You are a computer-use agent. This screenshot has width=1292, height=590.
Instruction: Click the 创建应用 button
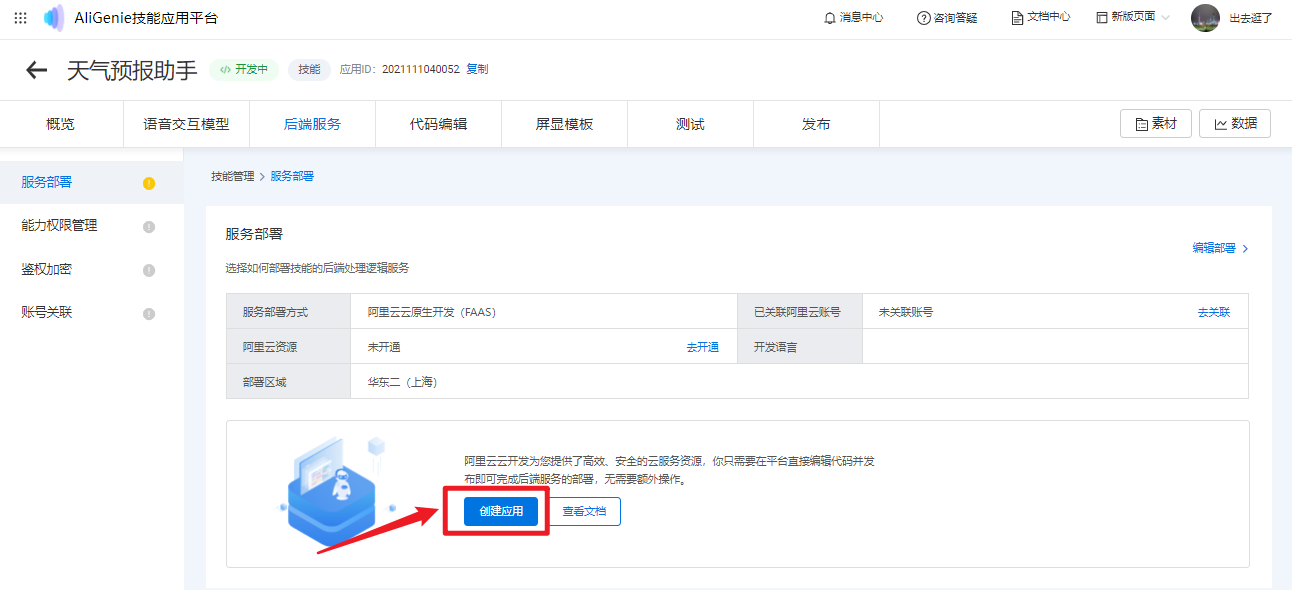[501, 511]
